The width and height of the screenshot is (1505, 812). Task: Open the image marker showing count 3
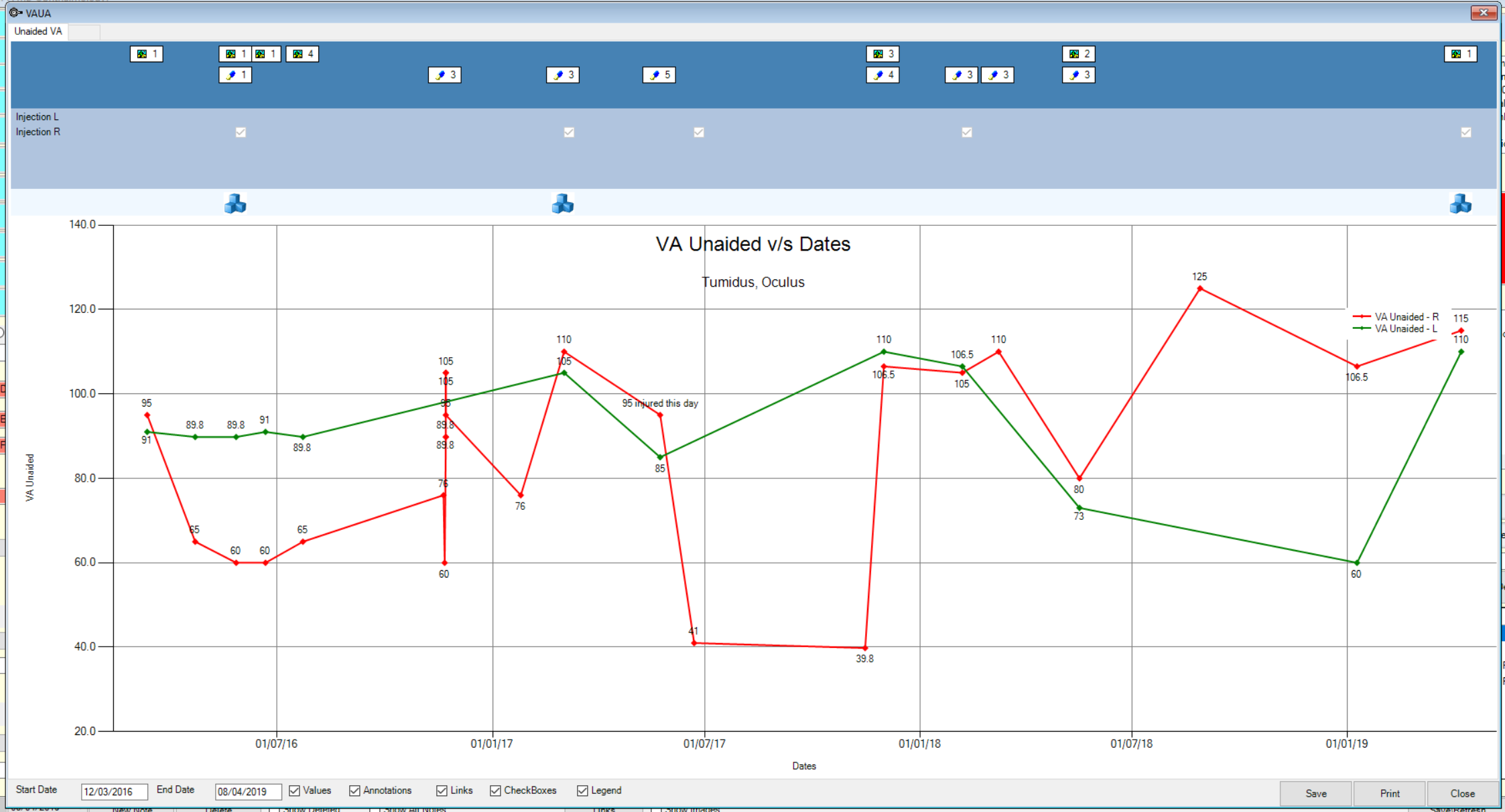tap(882, 54)
